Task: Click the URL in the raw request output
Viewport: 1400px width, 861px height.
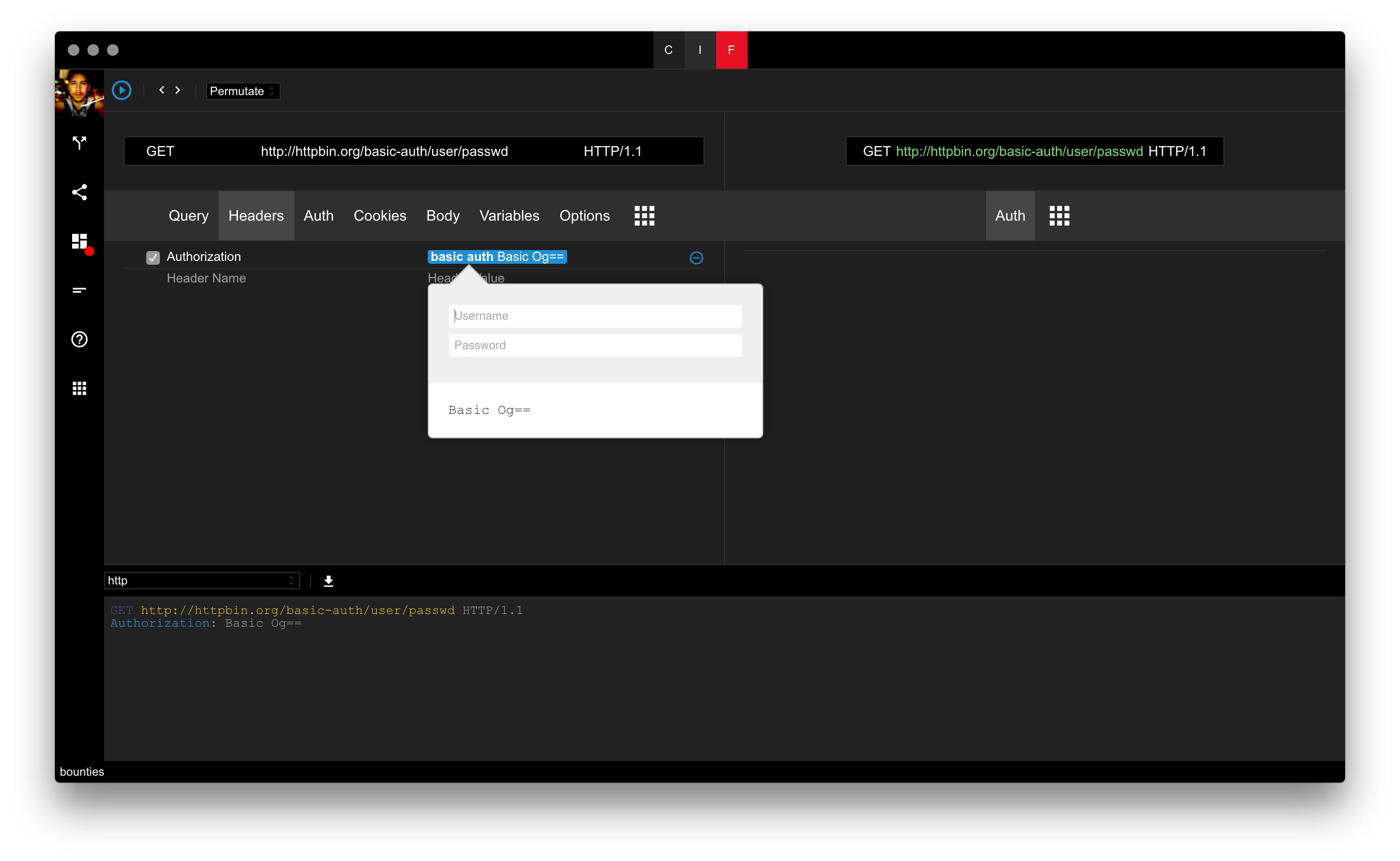Action: pyautogui.click(x=298, y=610)
